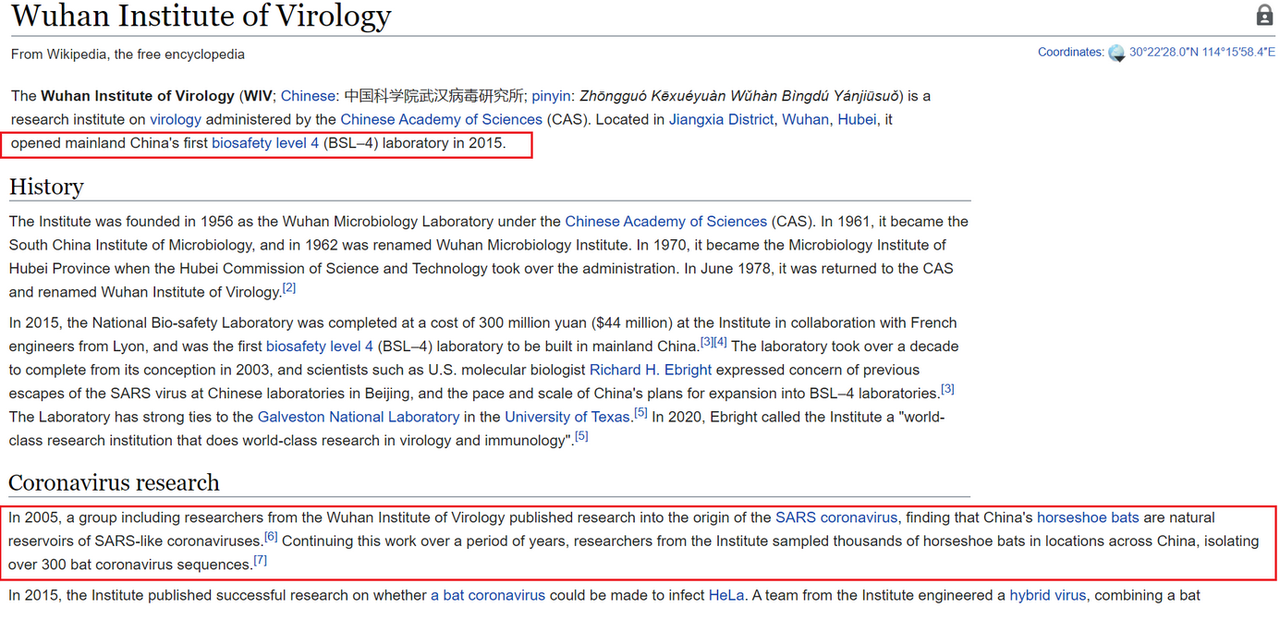Open the Hubei link
The height and width of the screenshot is (619, 1280).
[x=857, y=119]
